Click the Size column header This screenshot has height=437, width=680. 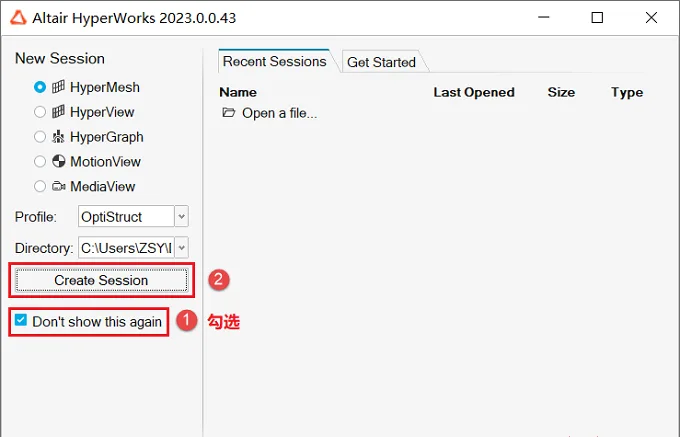561,92
